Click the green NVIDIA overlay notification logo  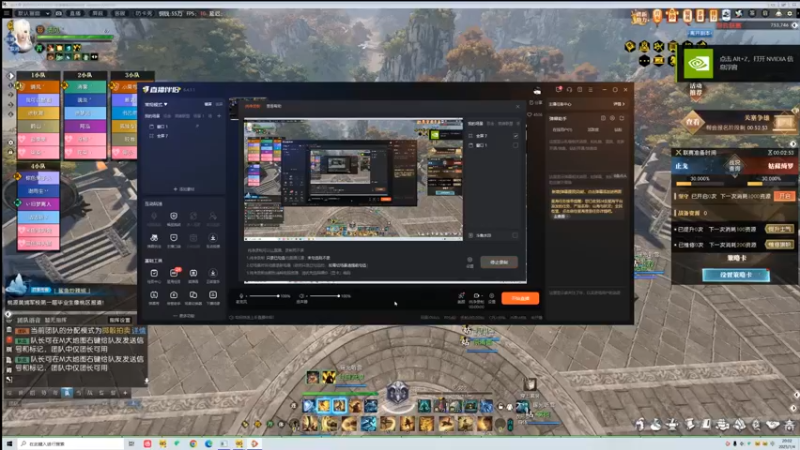pos(698,63)
